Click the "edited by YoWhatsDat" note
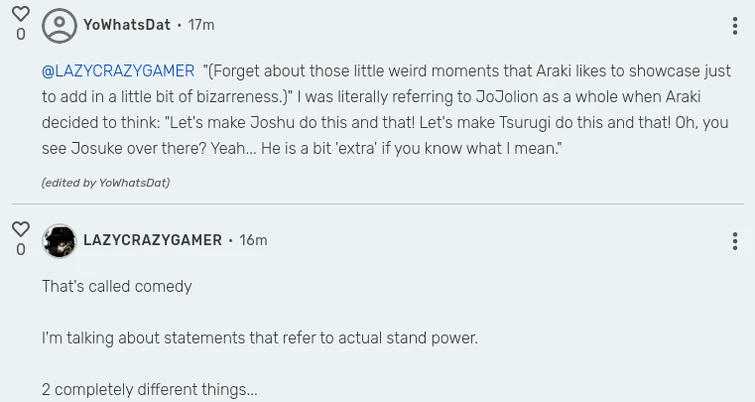The height and width of the screenshot is (402, 755). (x=105, y=183)
